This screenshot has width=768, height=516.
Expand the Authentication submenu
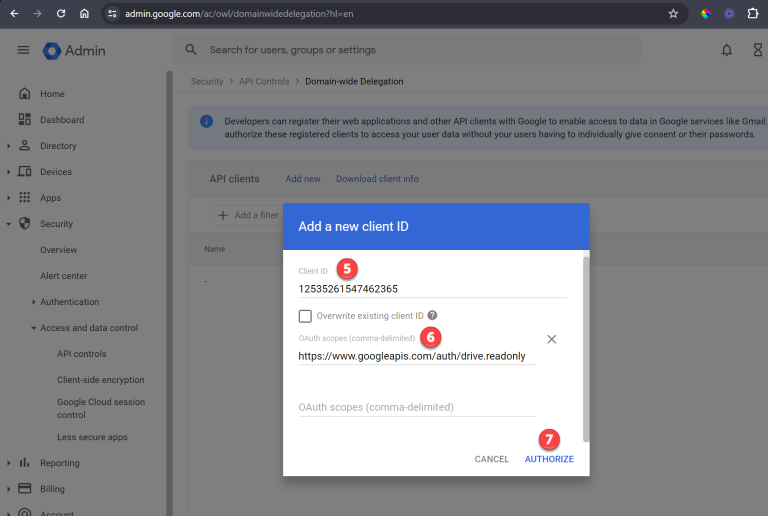pyautogui.click(x=33, y=302)
